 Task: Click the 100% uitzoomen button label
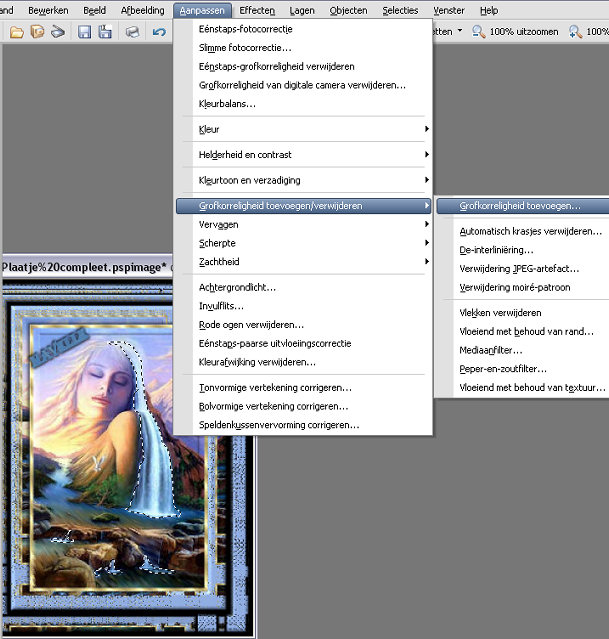pos(524,32)
